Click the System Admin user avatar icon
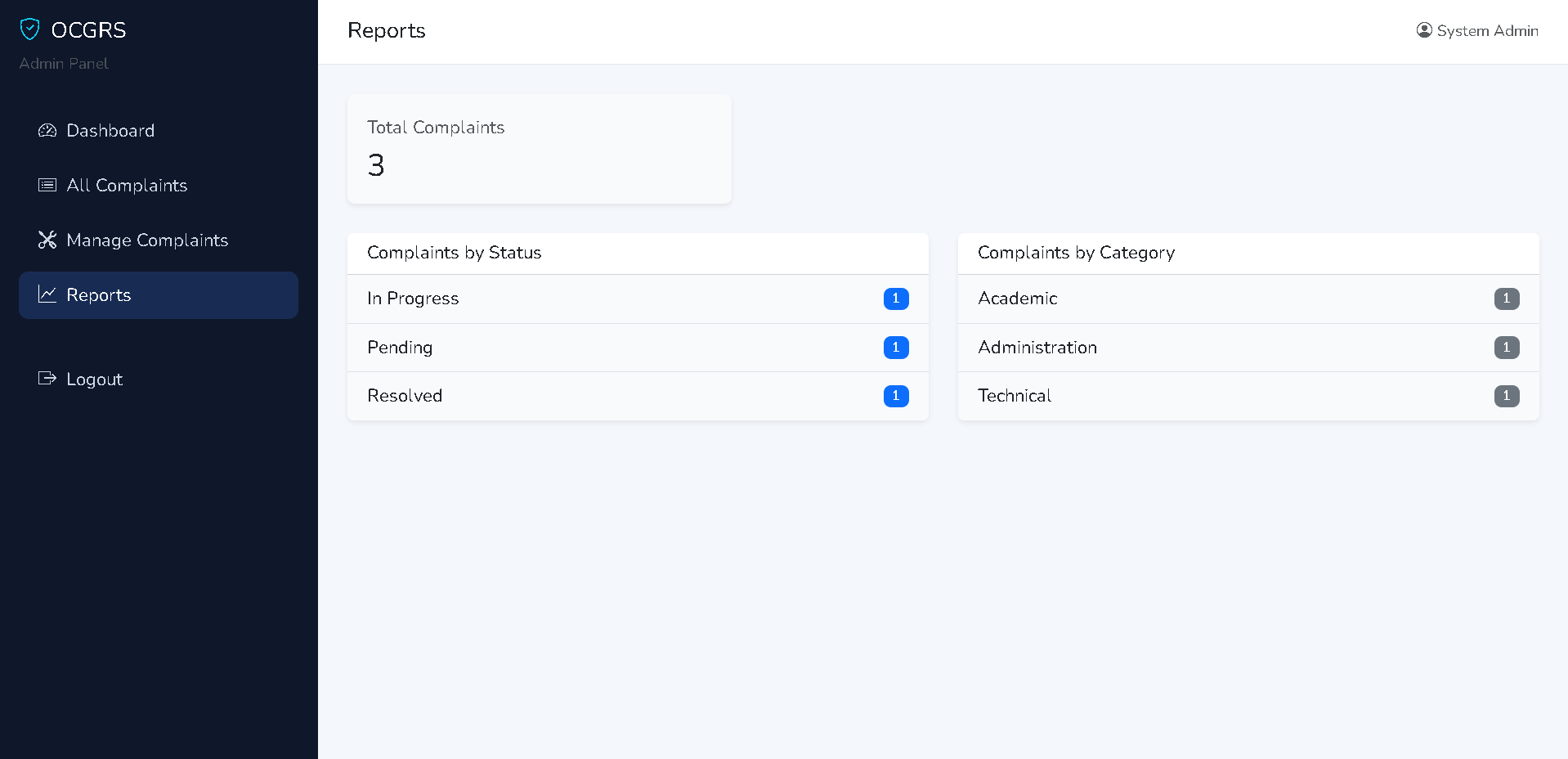The height and width of the screenshot is (759, 1568). [1424, 30]
